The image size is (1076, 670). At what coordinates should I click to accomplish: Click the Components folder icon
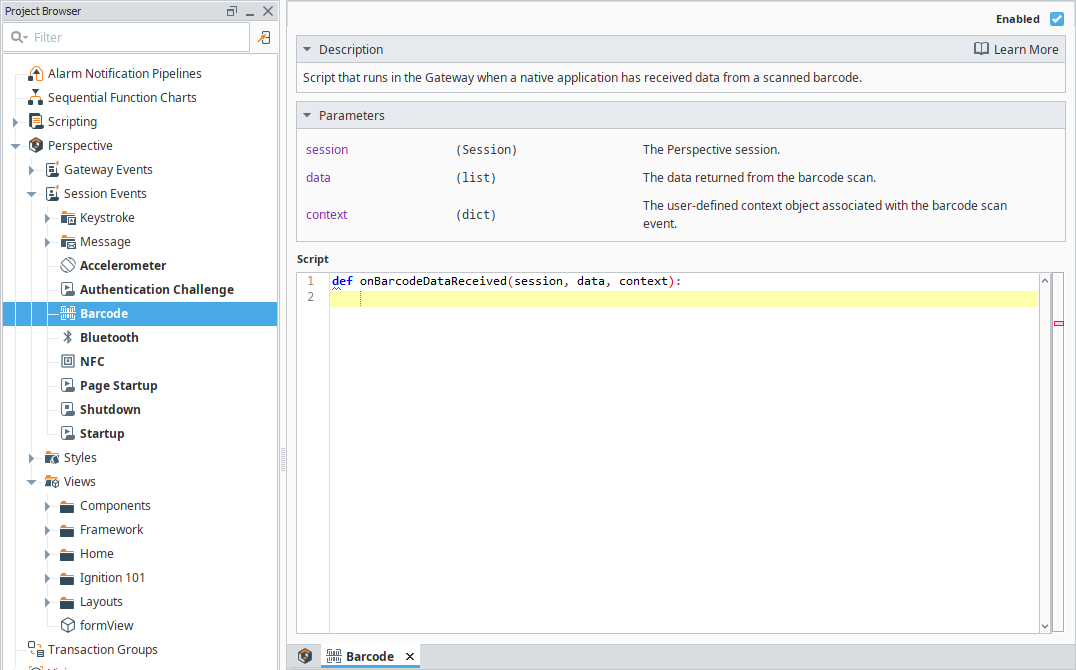coord(67,506)
